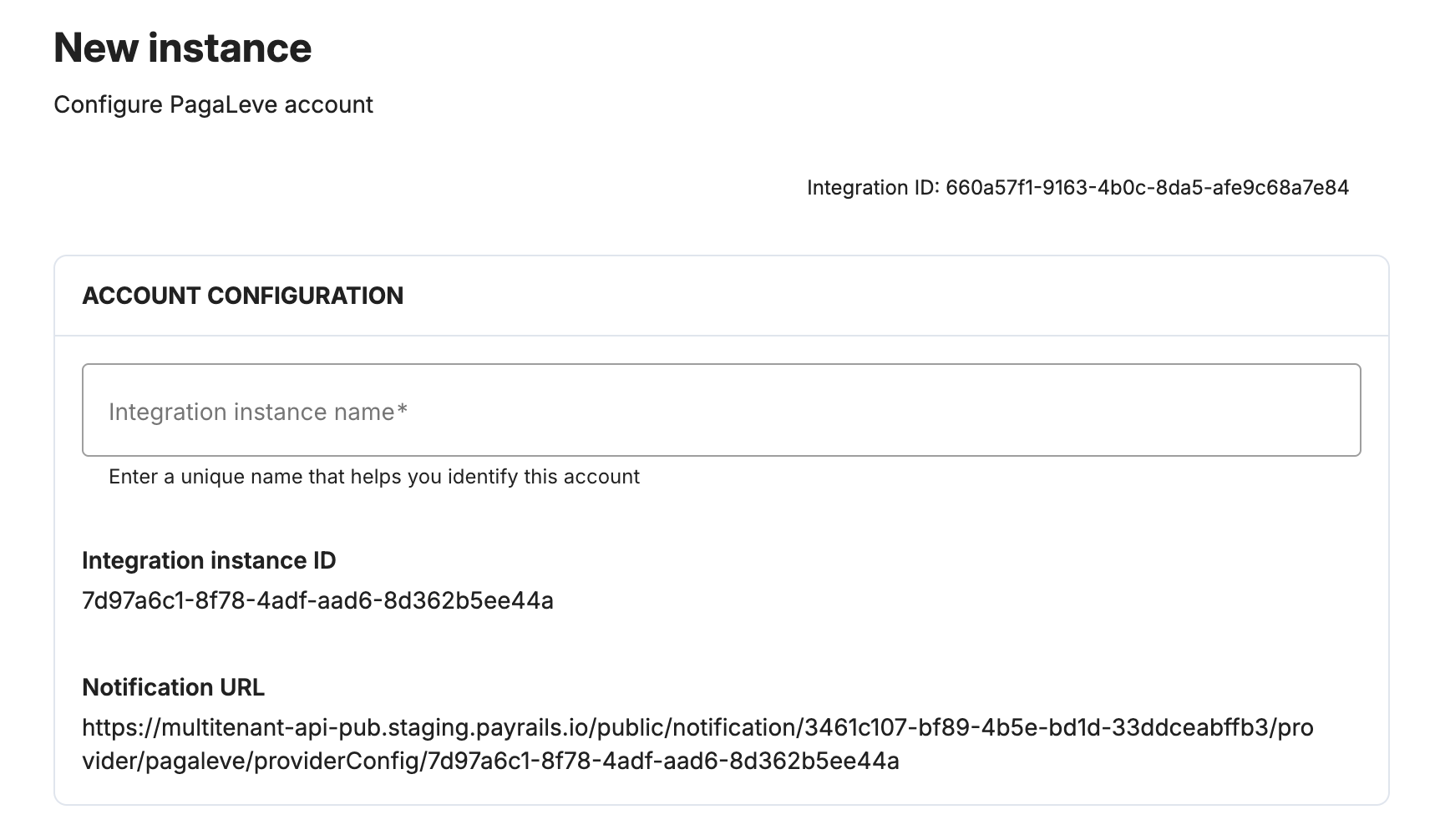
Task: Click the Integration instance ID label
Action: (209, 560)
